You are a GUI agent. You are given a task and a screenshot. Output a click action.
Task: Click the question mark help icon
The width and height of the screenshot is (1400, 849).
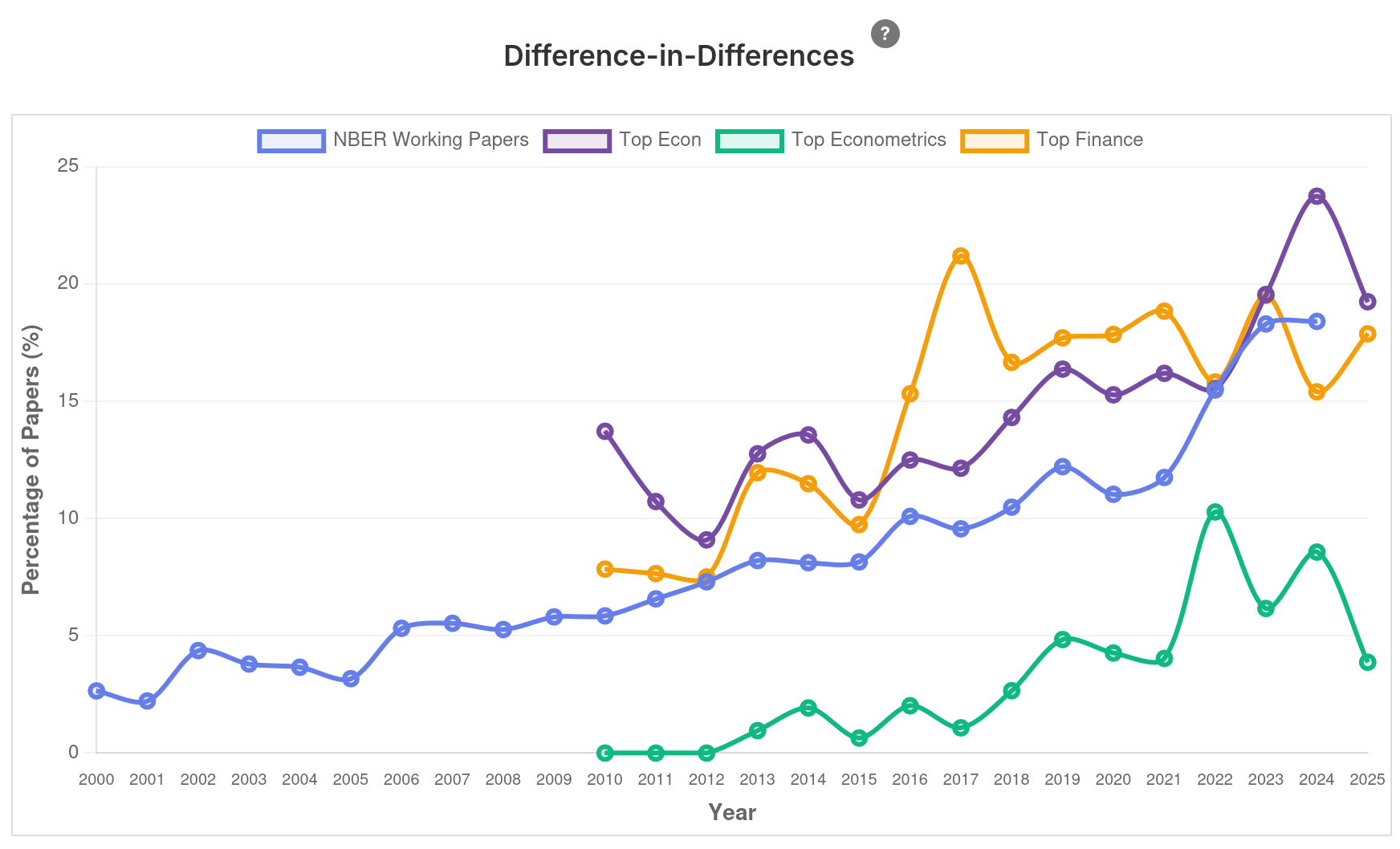(885, 34)
